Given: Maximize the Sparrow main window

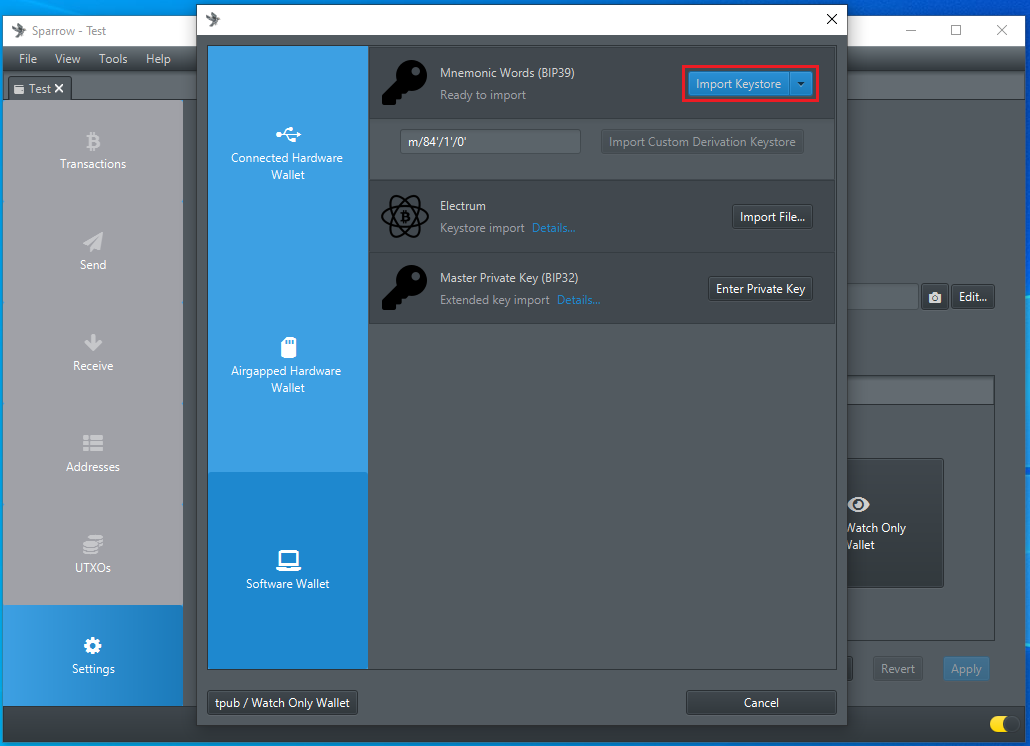Looking at the screenshot, I should tap(956, 30).
